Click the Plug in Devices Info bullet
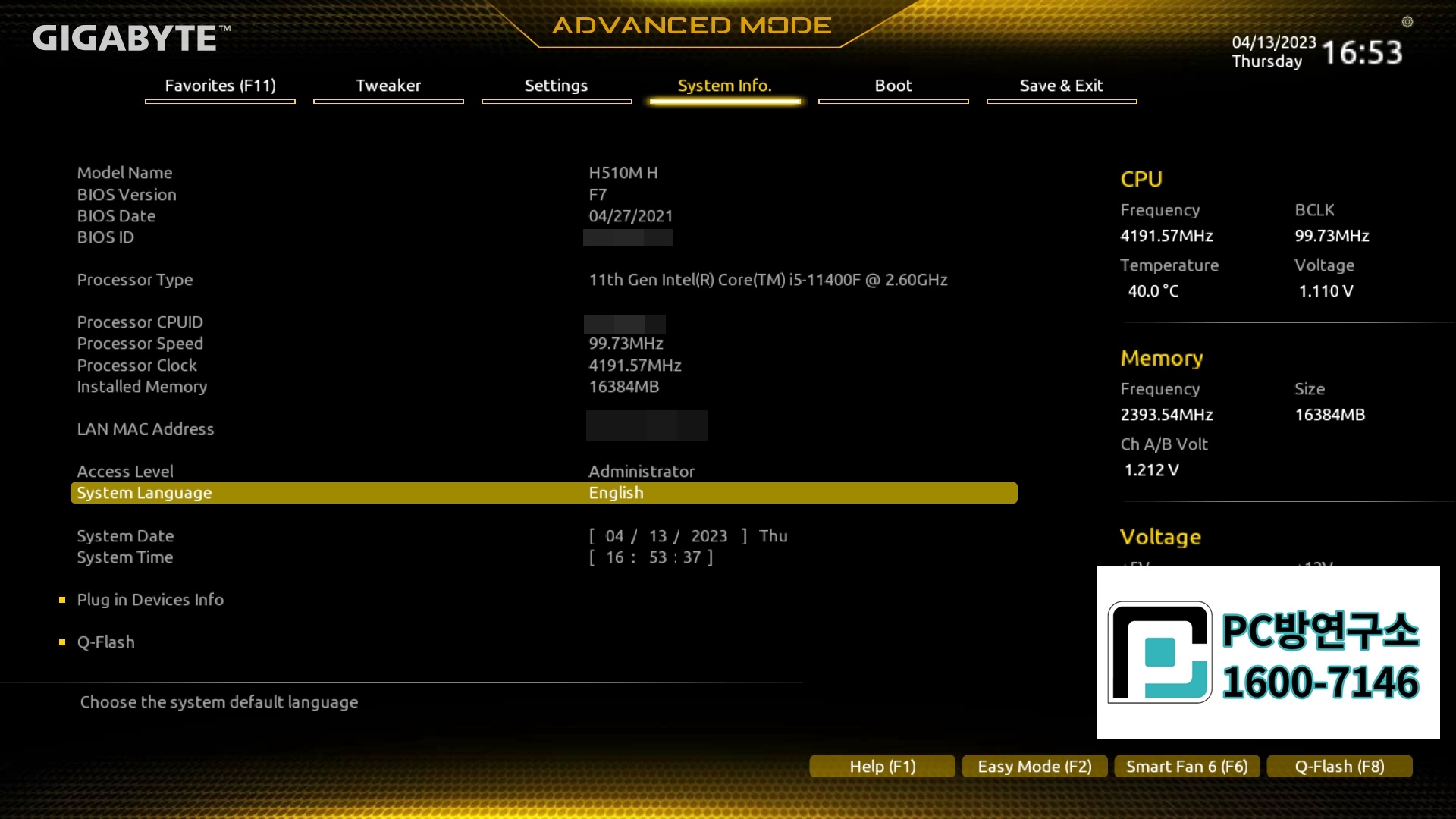1456x819 pixels. click(x=62, y=600)
